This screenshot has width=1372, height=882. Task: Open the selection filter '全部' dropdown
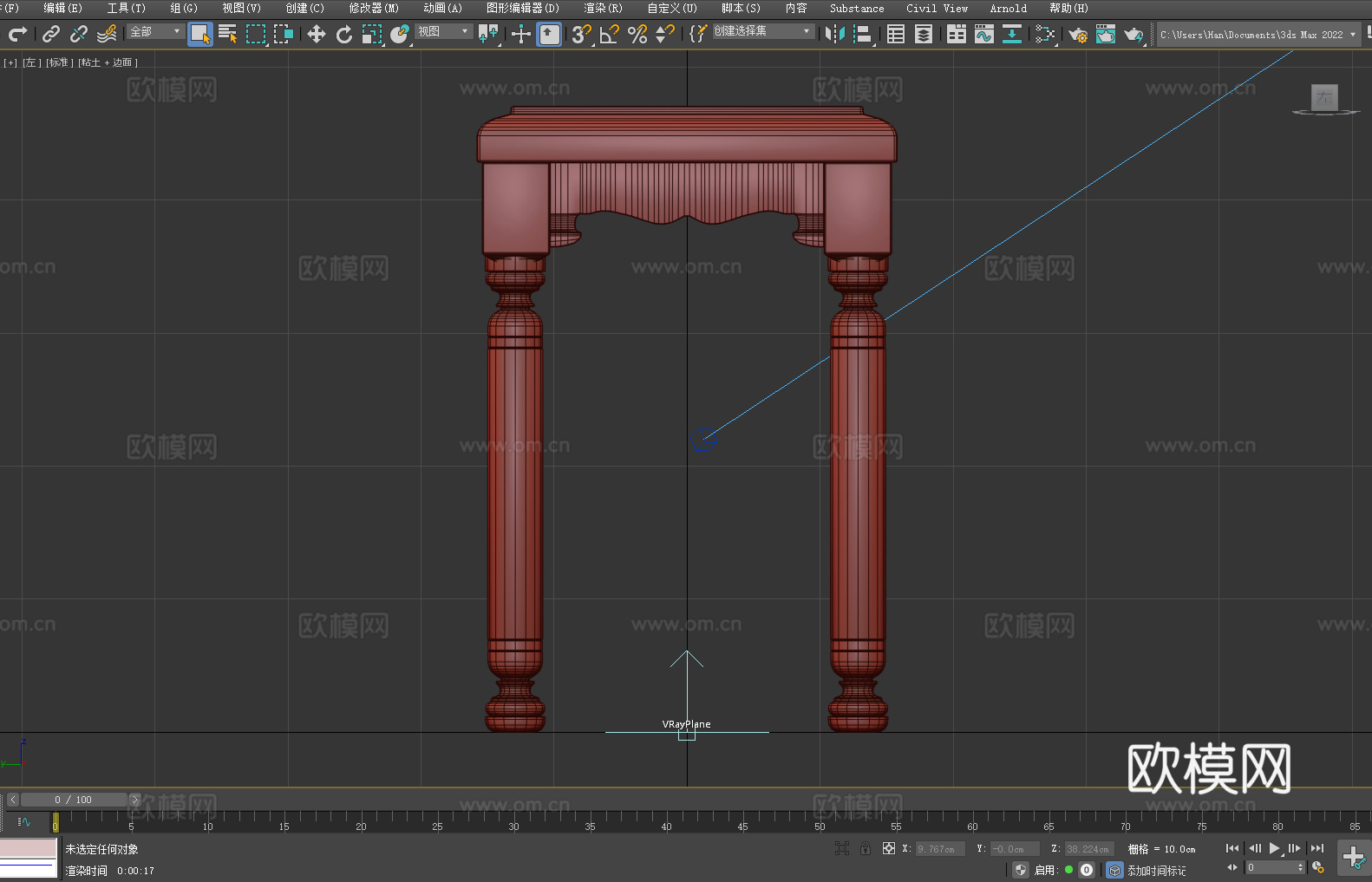tap(155, 31)
